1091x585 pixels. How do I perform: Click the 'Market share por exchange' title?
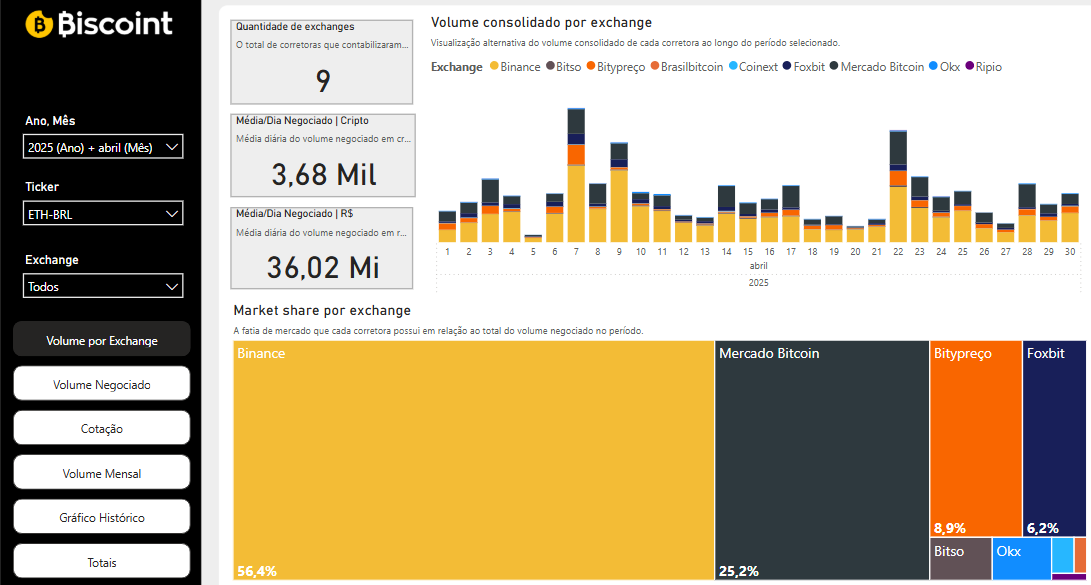click(x=322, y=310)
